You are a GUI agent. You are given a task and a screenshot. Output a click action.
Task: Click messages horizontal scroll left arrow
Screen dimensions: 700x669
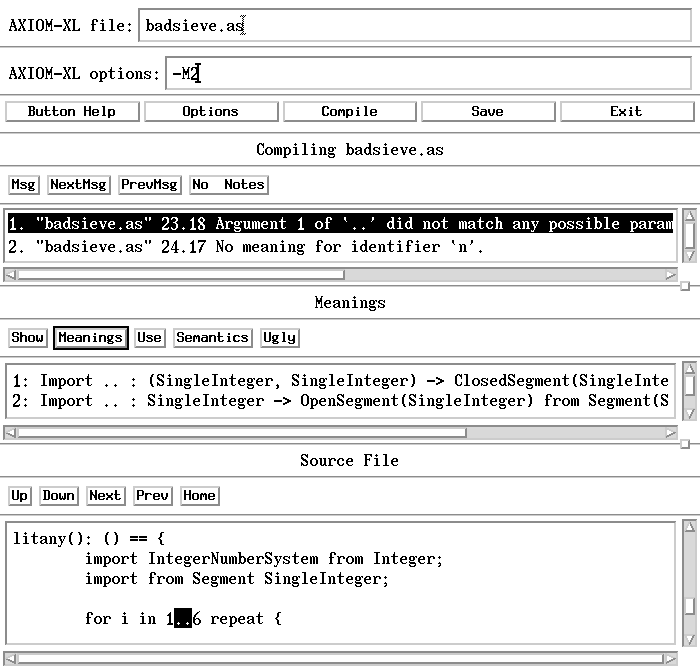point(10,275)
